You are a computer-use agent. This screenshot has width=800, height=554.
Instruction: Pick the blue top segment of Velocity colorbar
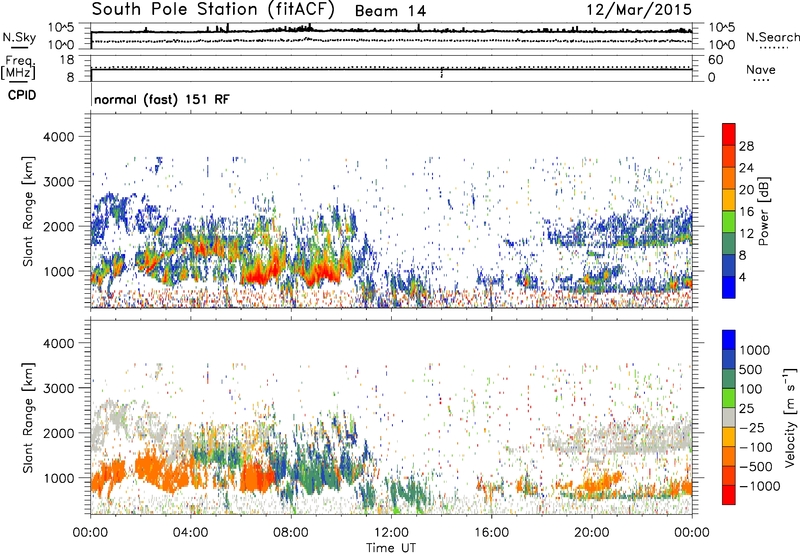[729, 340]
